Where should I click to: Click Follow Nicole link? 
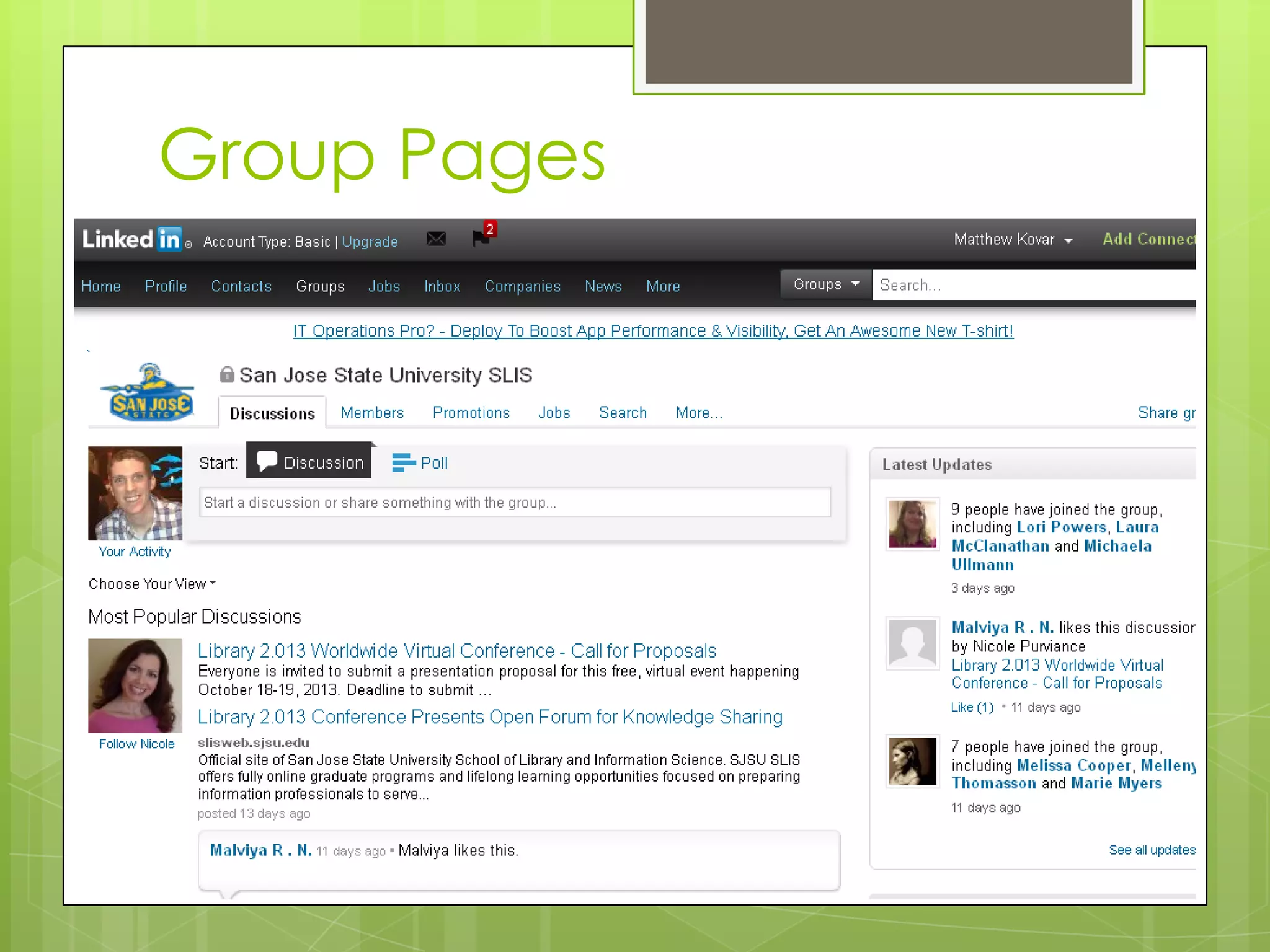tap(136, 744)
